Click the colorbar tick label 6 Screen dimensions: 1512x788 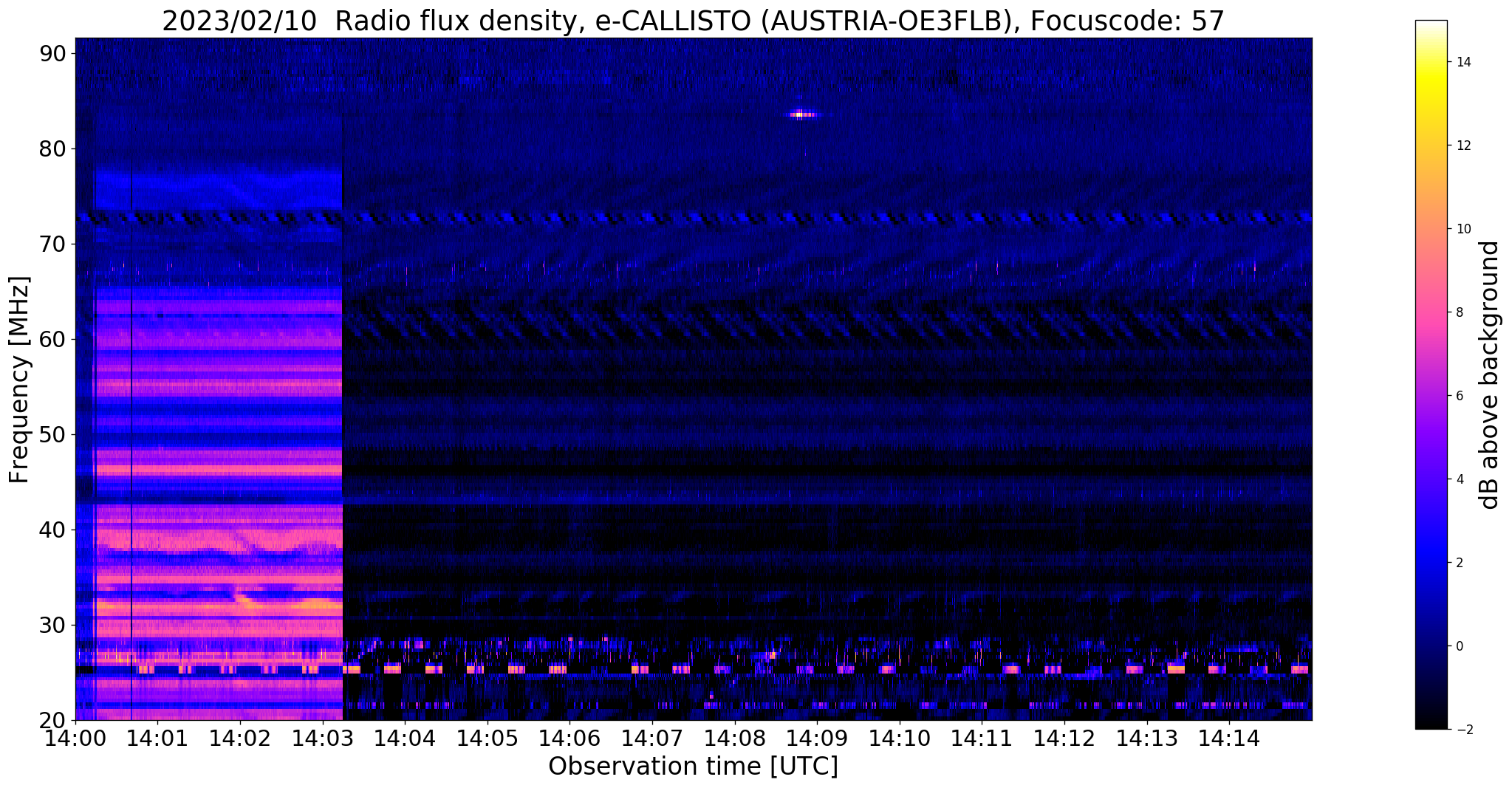coord(1459,396)
